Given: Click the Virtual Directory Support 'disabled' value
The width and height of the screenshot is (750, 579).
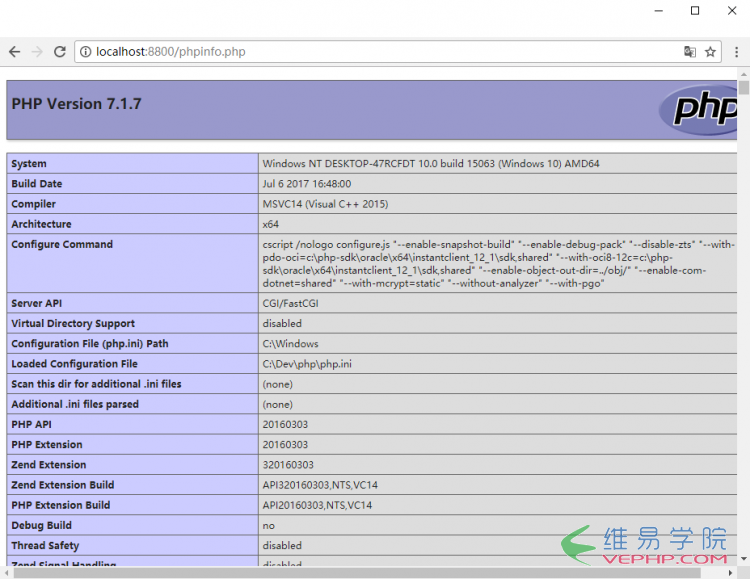Looking at the screenshot, I should coord(282,323).
